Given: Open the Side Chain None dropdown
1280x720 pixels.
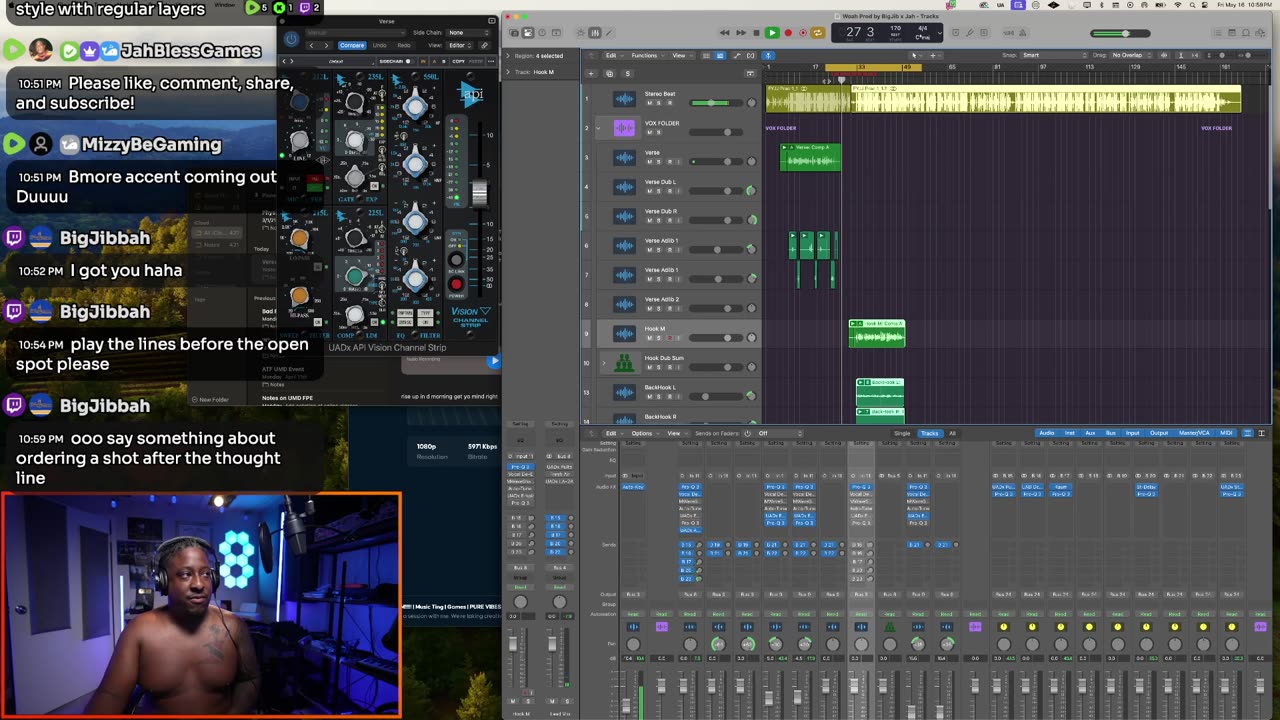Looking at the screenshot, I should 468,33.
